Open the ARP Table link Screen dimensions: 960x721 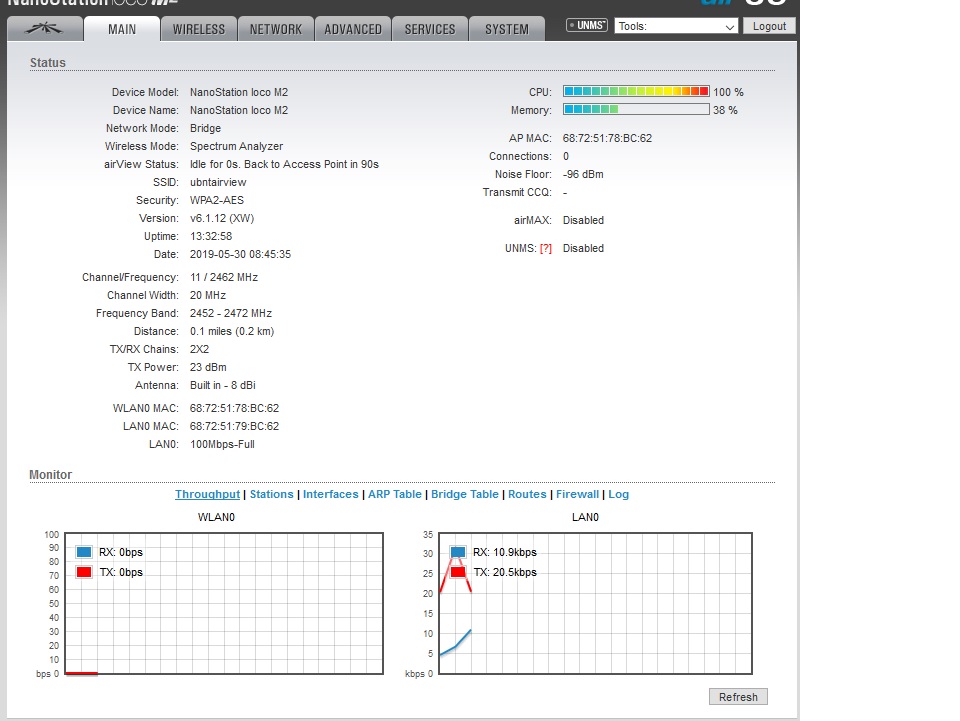[395, 494]
